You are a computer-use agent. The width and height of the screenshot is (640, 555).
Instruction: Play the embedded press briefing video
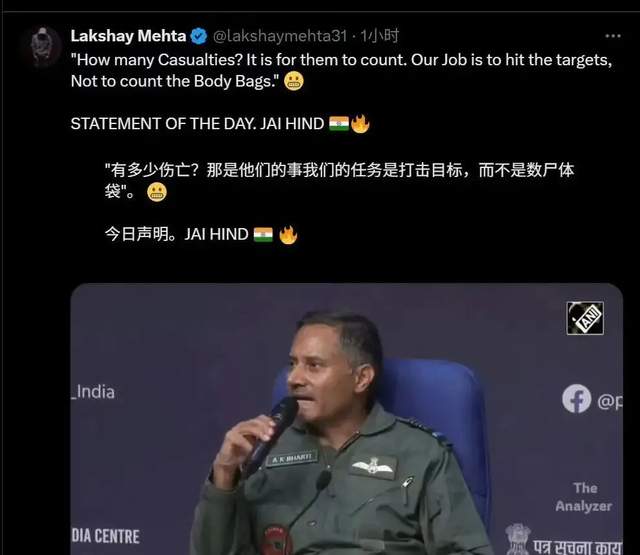(x=347, y=419)
